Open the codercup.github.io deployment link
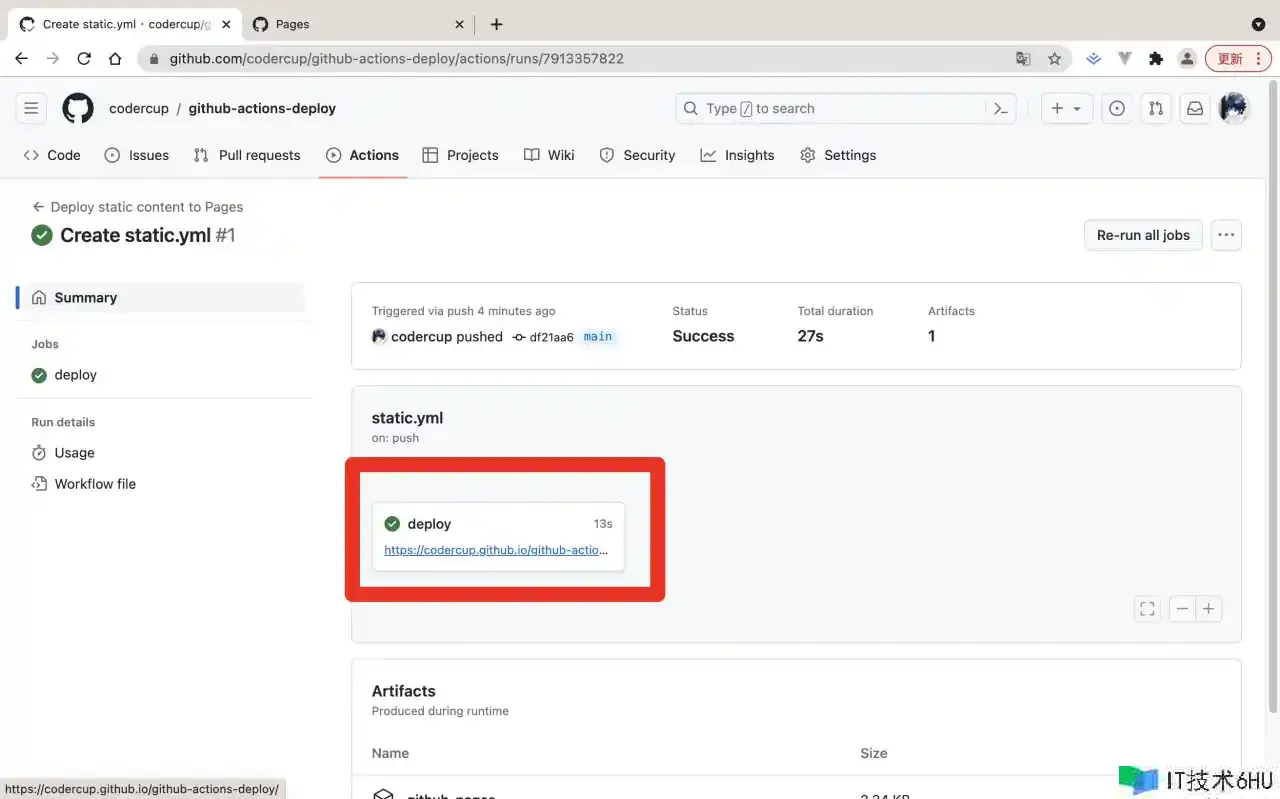 (x=496, y=550)
